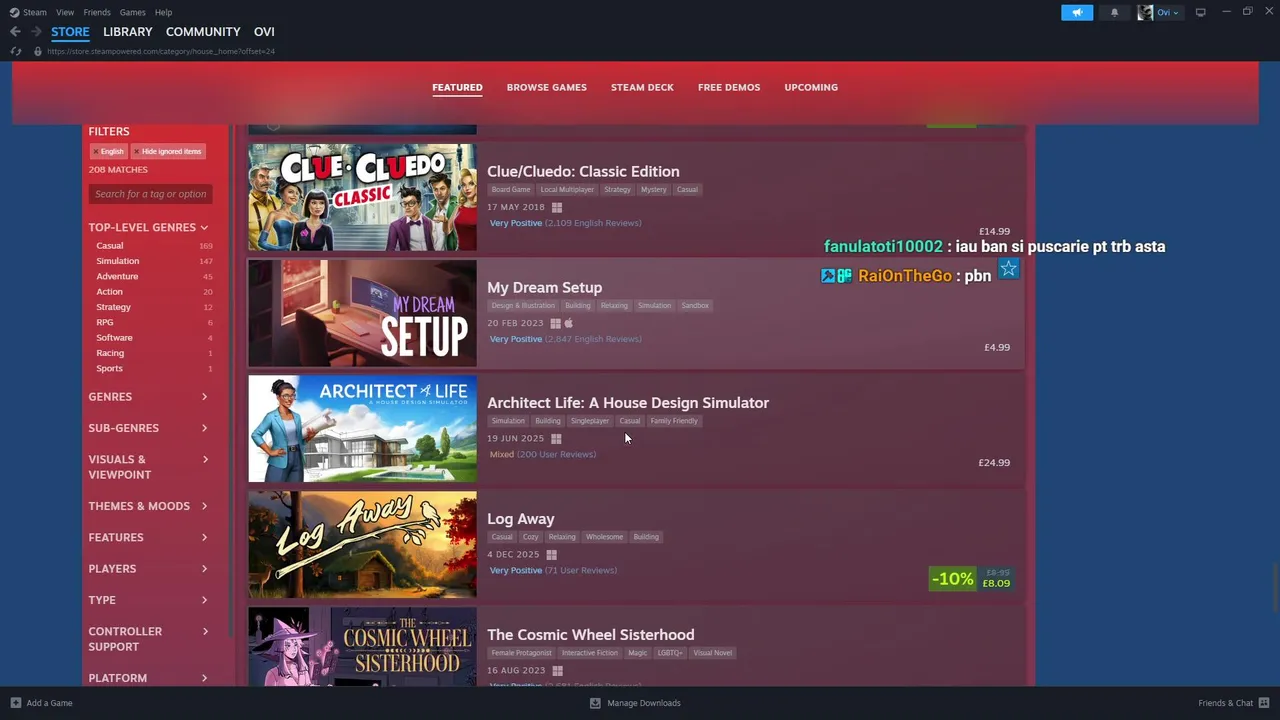
Task: Open the Steam menu
Action: (35, 12)
